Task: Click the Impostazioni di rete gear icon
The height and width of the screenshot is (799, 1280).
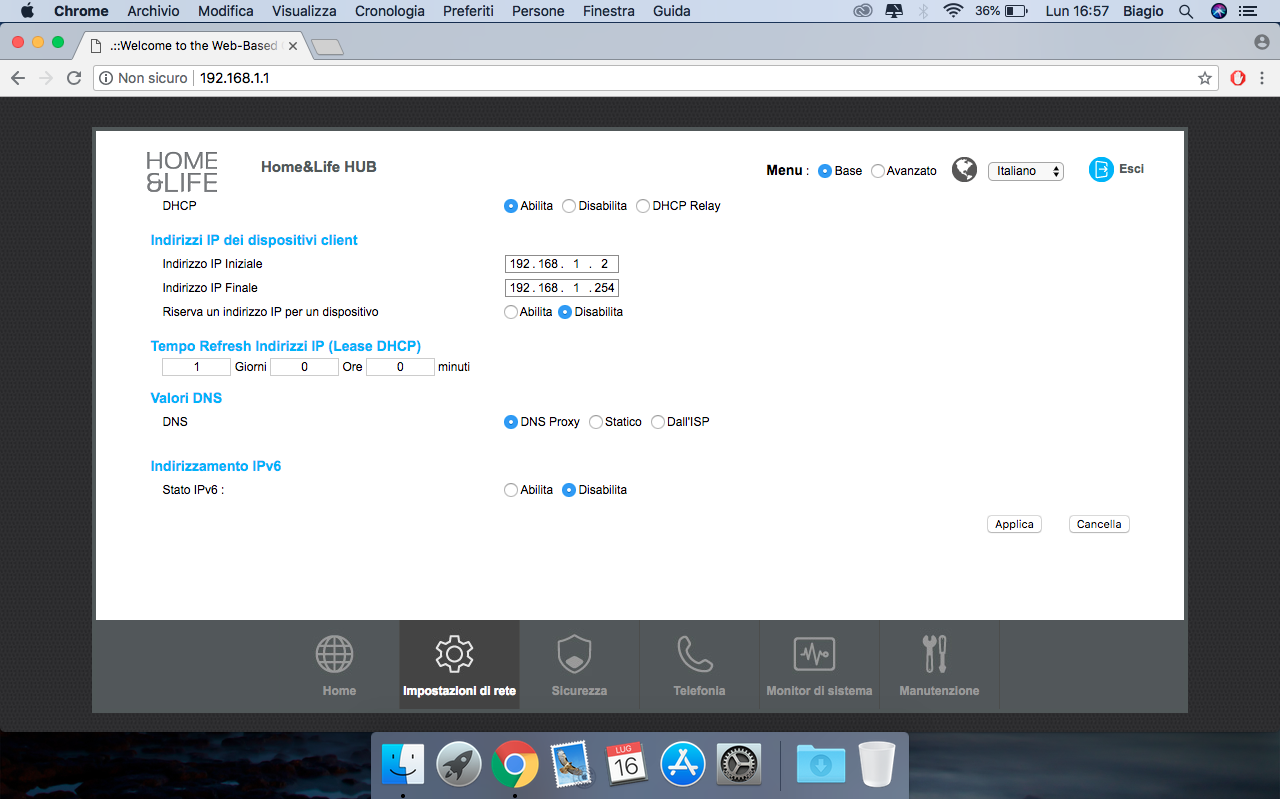Action: click(454, 654)
